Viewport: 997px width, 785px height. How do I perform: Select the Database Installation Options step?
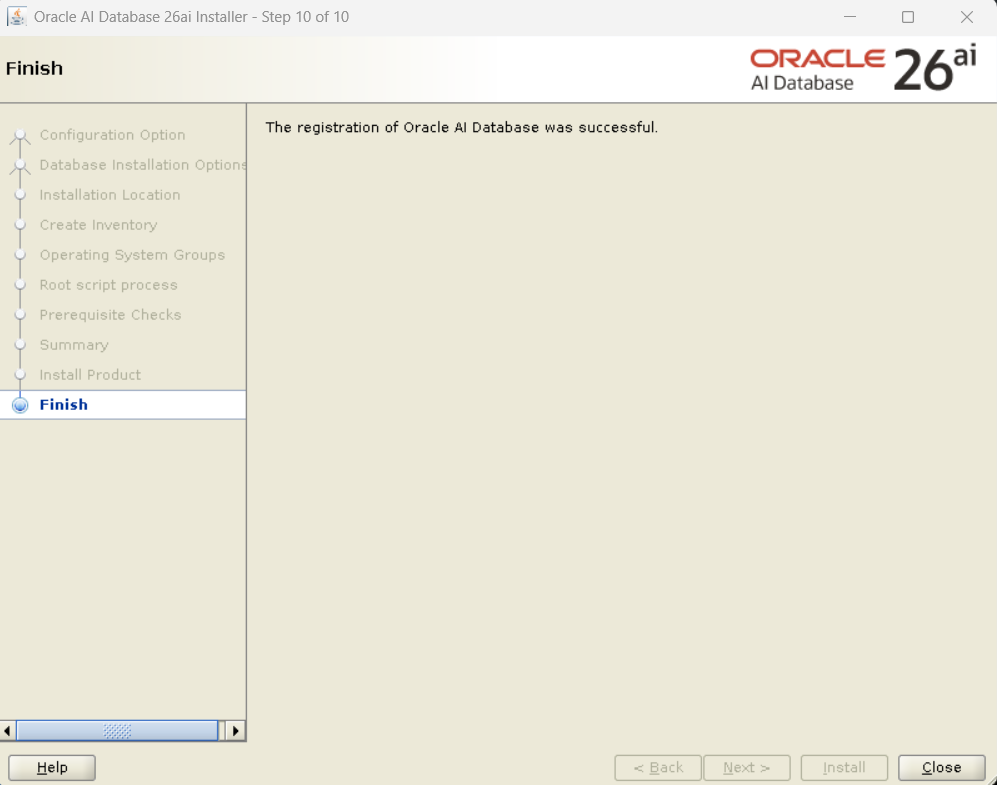point(142,165)
